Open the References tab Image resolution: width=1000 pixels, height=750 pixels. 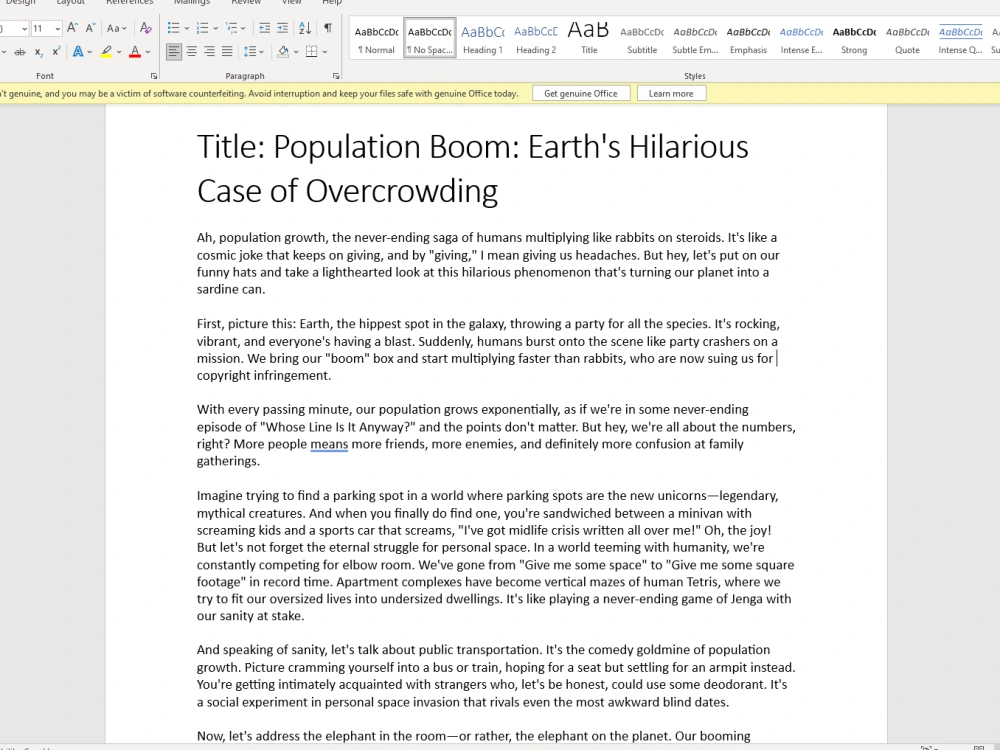coord(129,2)
